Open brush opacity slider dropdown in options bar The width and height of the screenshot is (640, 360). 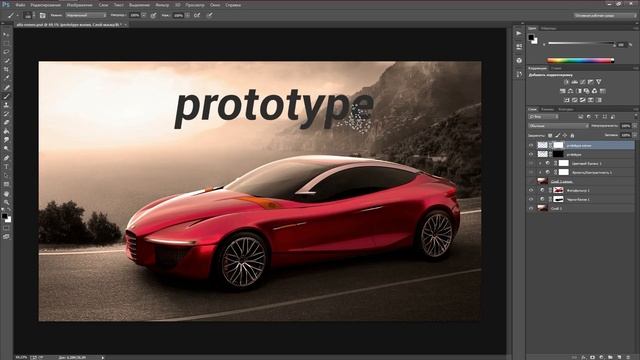pyautogui.click(x=144, y=15)
